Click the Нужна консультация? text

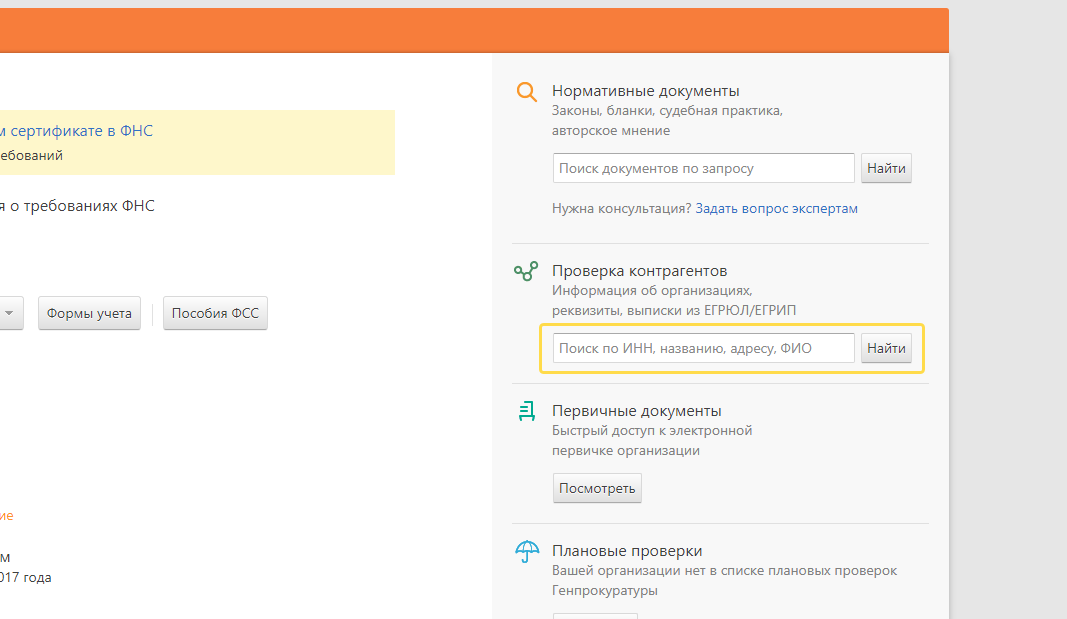(621, 209)
